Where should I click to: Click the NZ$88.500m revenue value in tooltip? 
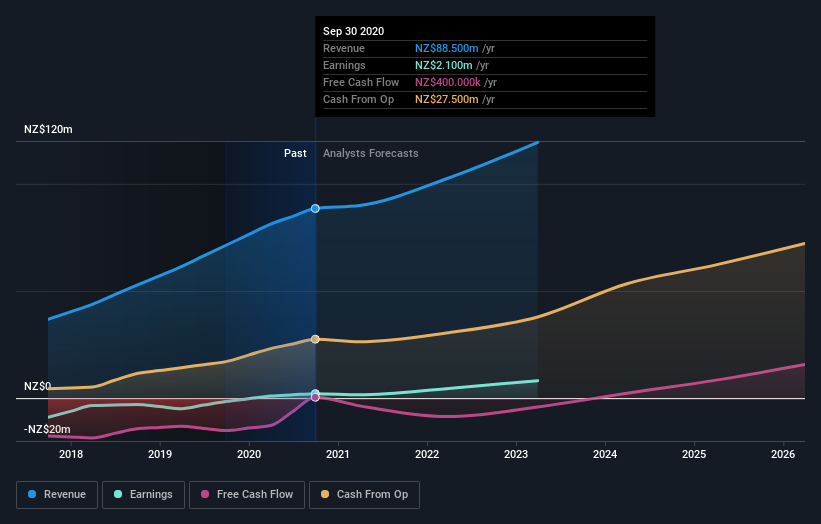click(447, 48)
